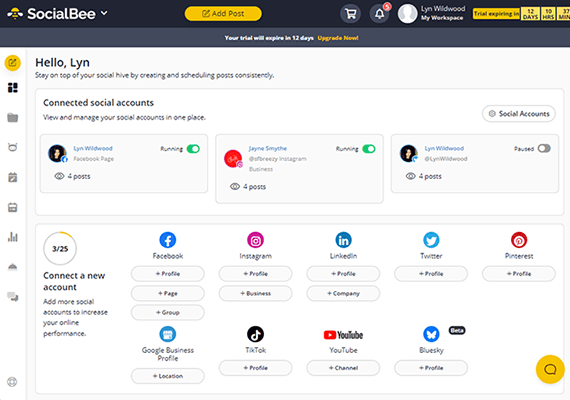Open the dashboard grid sidebar icon

pyautogui.click(x=12, y=88)
